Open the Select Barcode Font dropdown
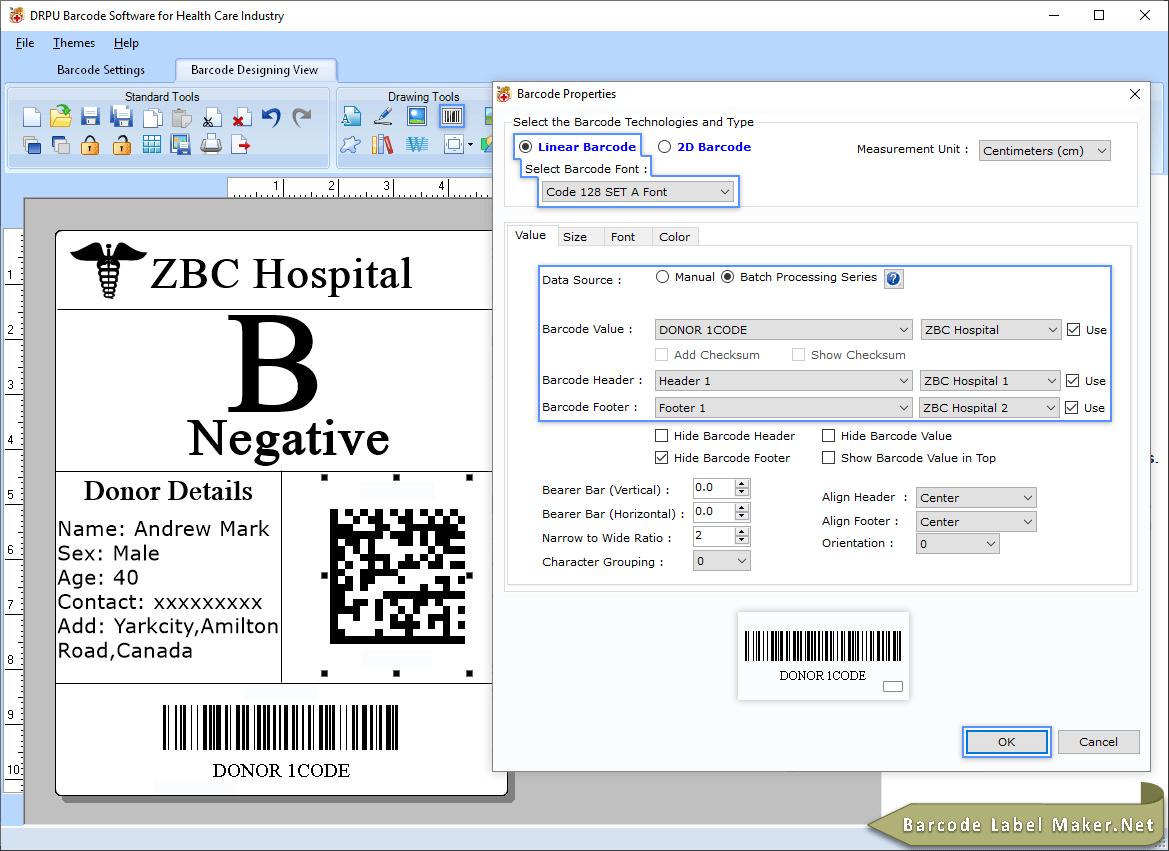 638,192
